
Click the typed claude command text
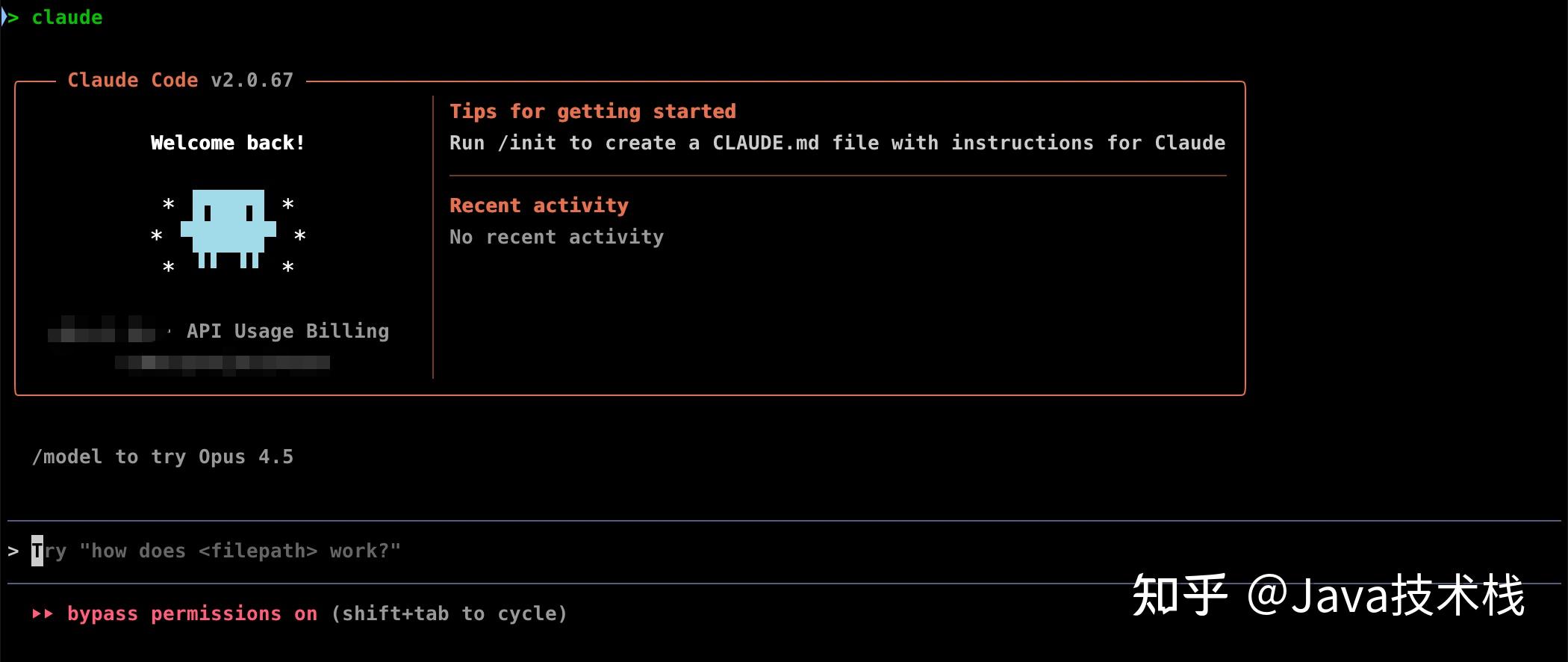click(66, 17)
